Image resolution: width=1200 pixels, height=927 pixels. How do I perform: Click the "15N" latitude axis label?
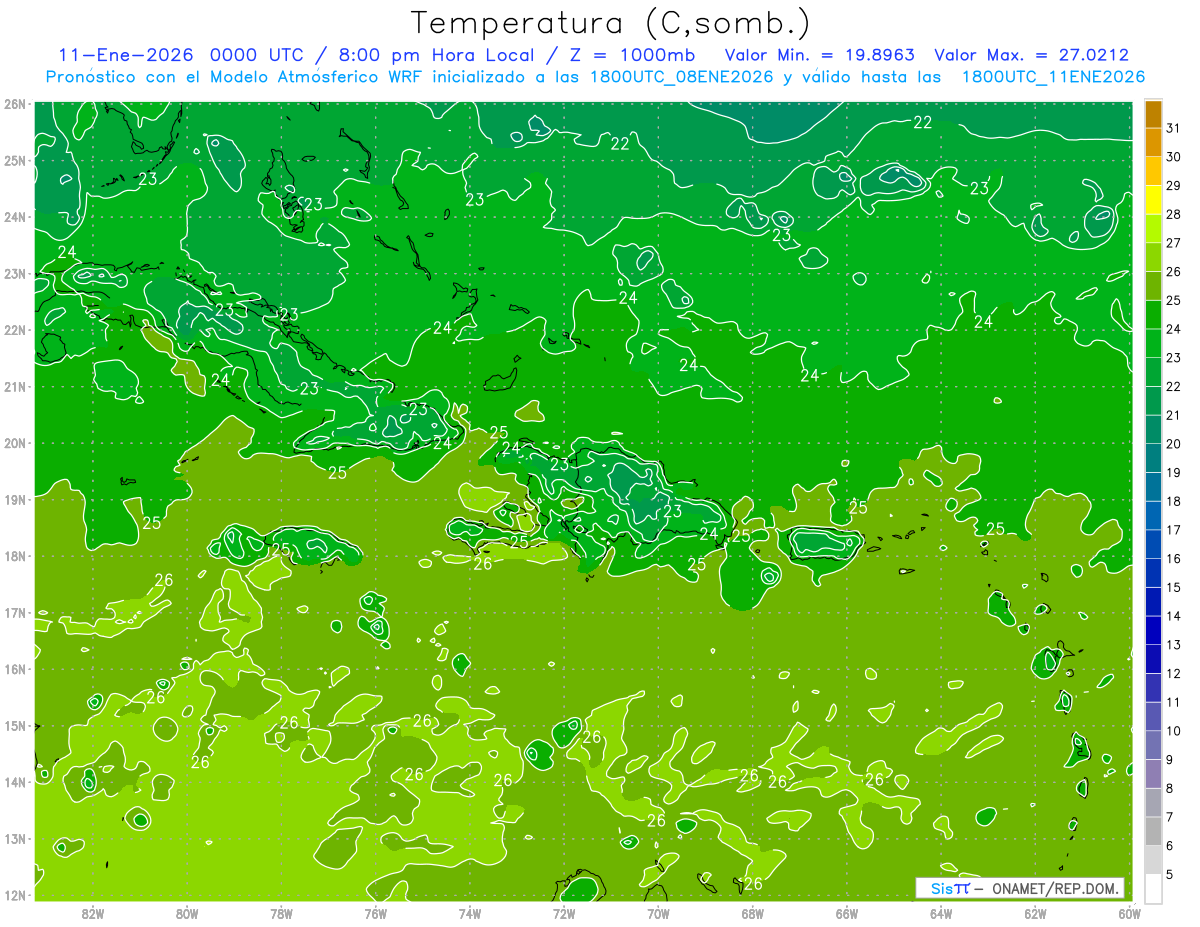point(15,725)
